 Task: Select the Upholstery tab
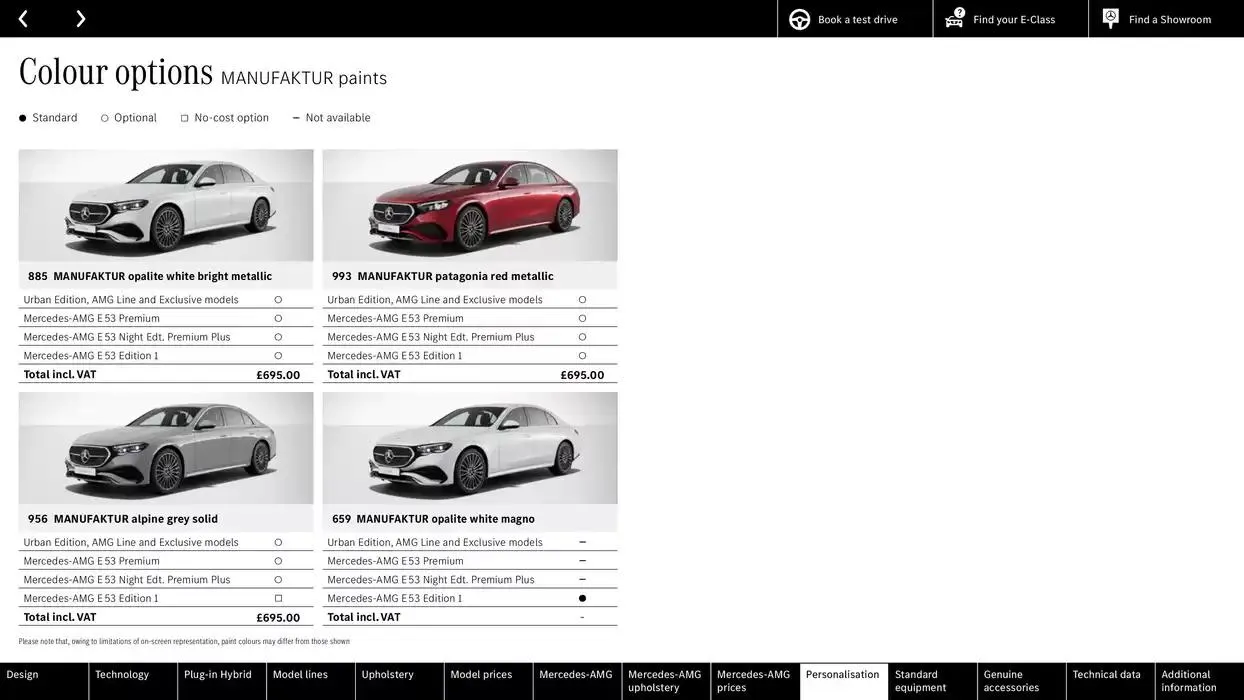[388, 673]
